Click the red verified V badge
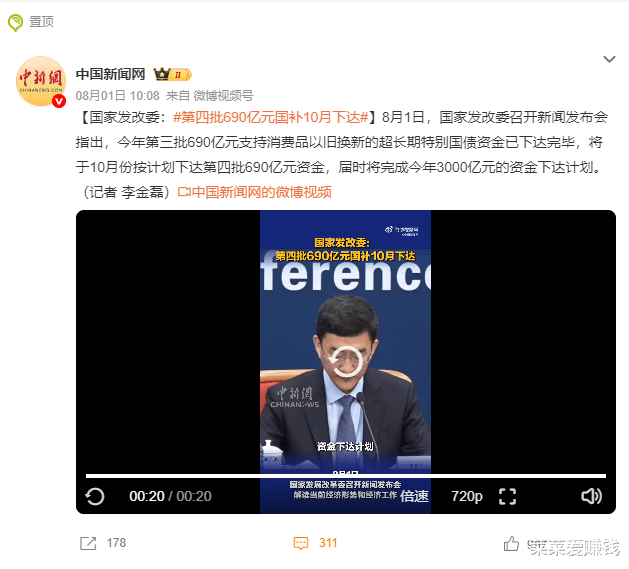Image resolution: width=629 pixels, height=569 pixels. [x=59, y=101]
